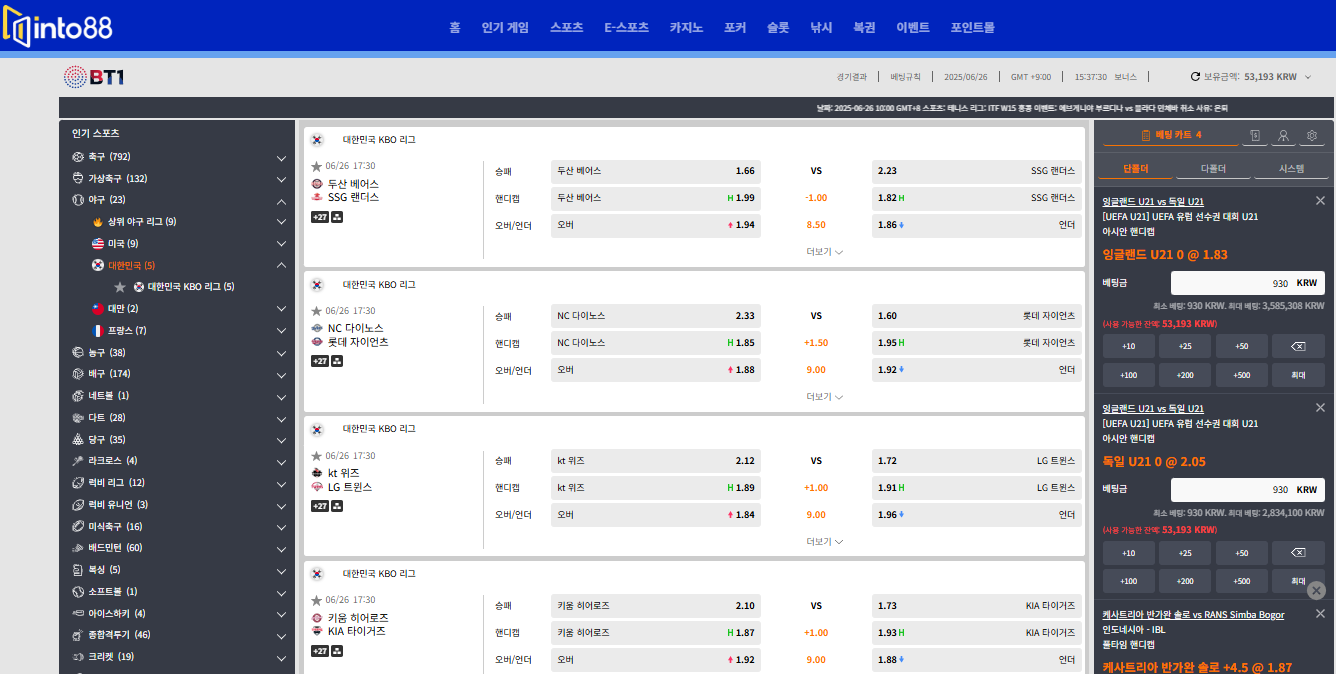The height and width of the screenshot is (674, 1336).
Task: Select 오버 1.88 for NC Dinos match
Action: tap(656, 370)
